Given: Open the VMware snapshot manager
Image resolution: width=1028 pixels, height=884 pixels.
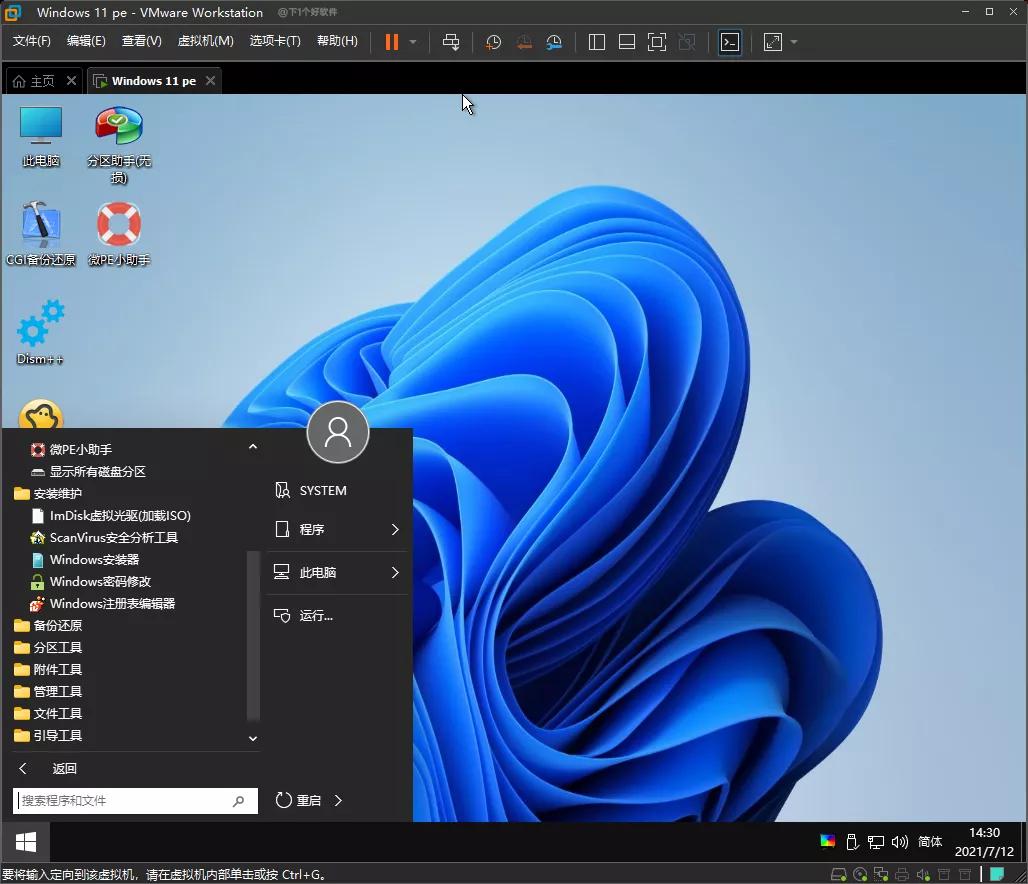Looking at the screenshot, I should coord(554,42).
